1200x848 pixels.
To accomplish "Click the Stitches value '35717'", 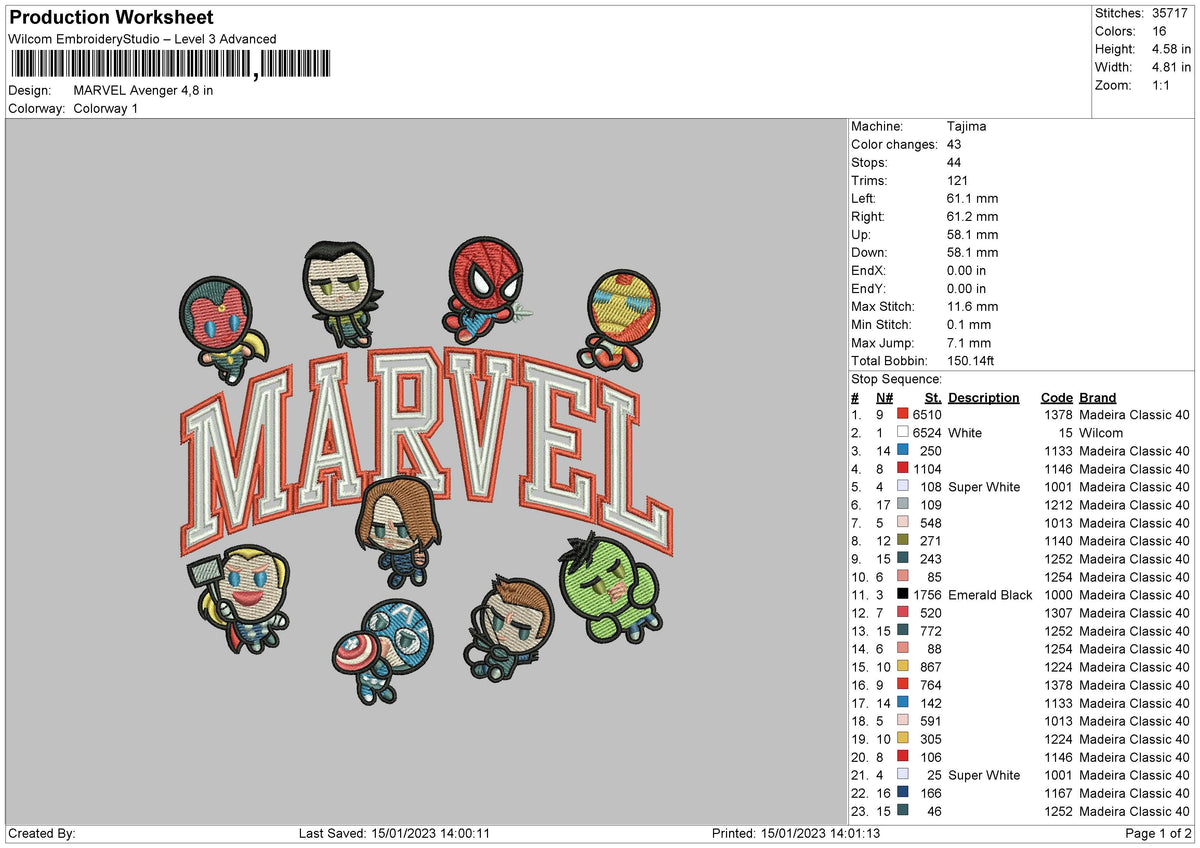I will pos(1170,13).
